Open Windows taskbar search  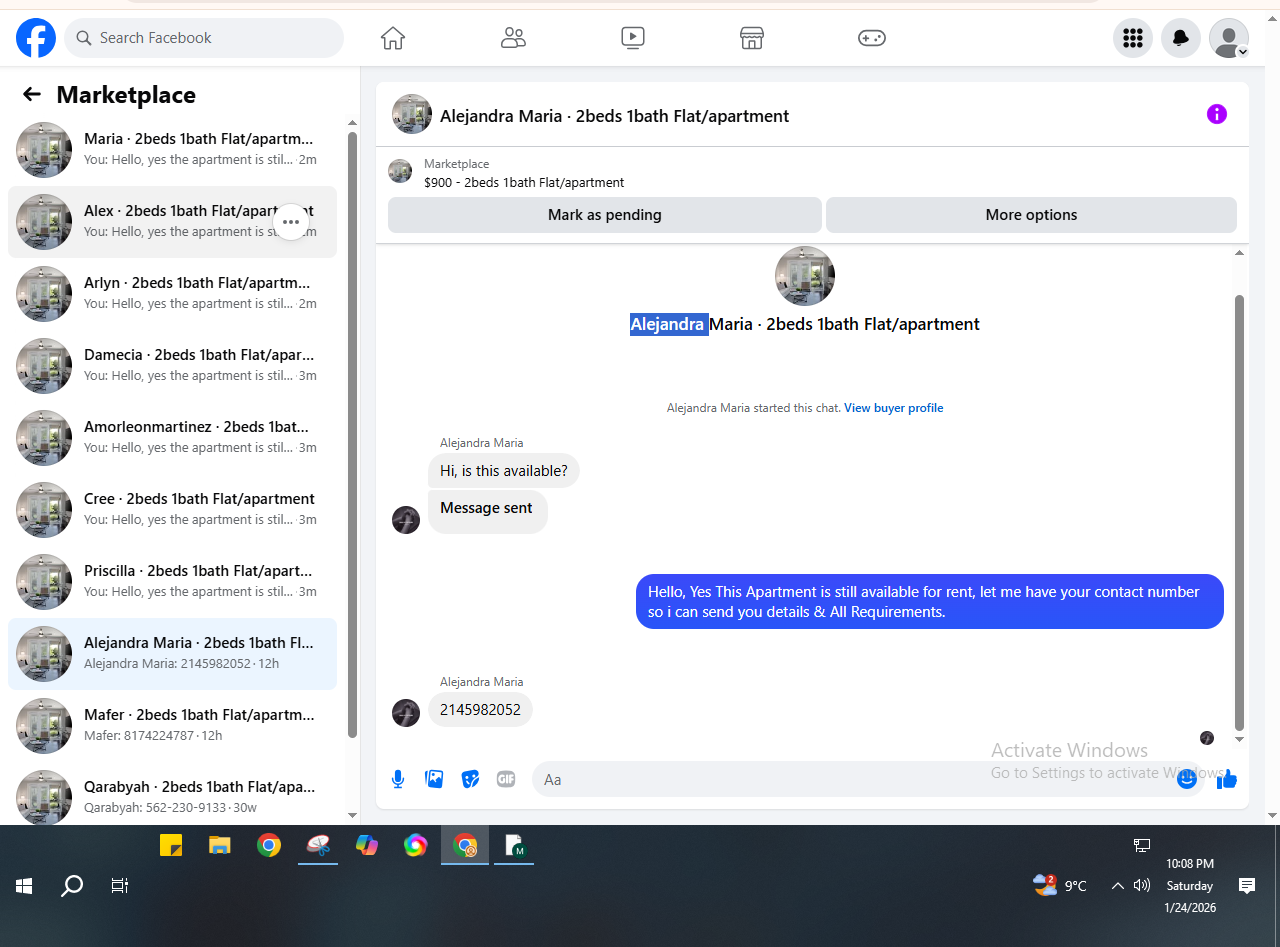(x=72, y=886)
